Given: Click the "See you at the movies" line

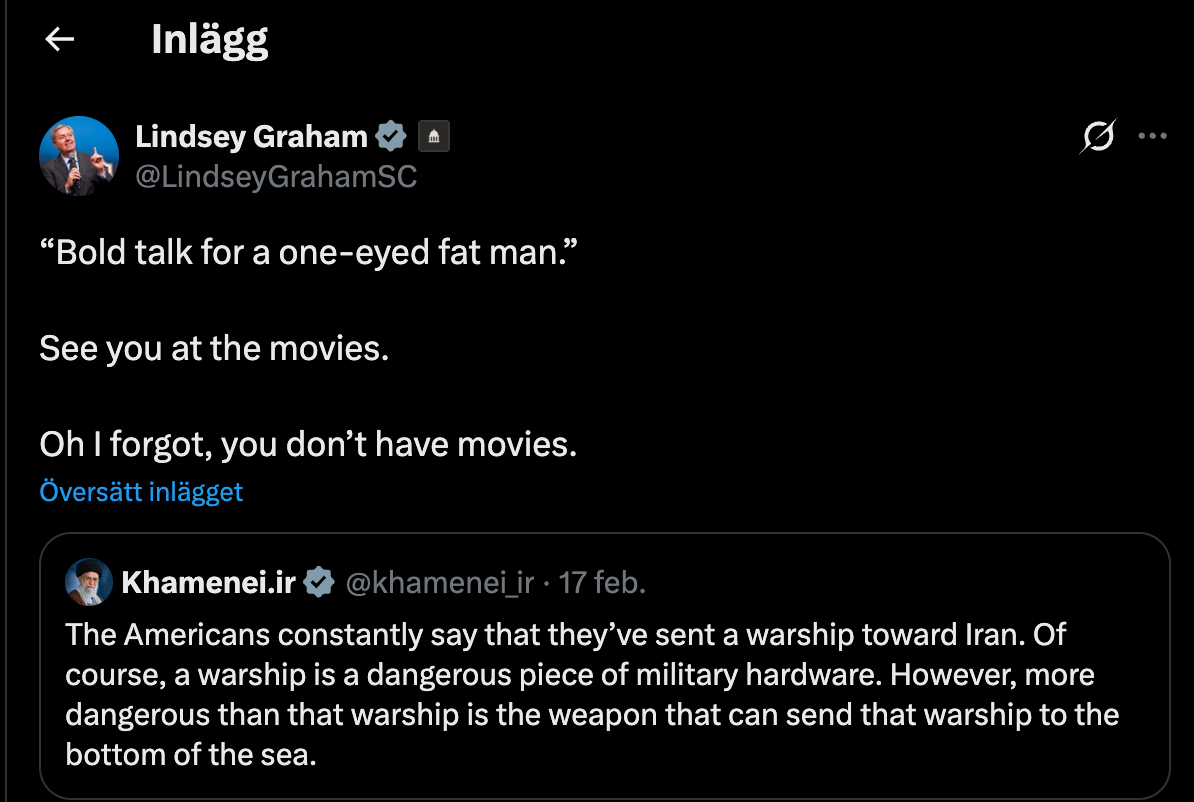Looking at the screenshot, I should pyautogui.click(x=213, y=348).
